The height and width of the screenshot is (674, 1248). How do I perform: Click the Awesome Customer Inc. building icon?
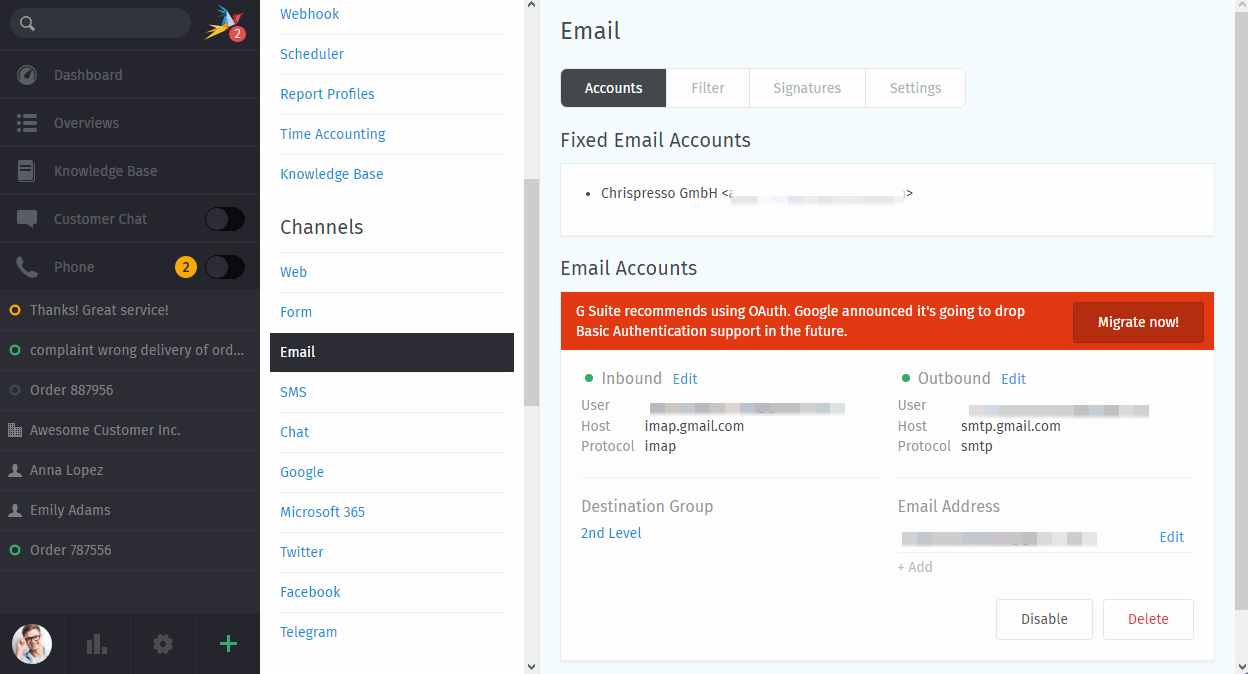(x=15, y=430)
